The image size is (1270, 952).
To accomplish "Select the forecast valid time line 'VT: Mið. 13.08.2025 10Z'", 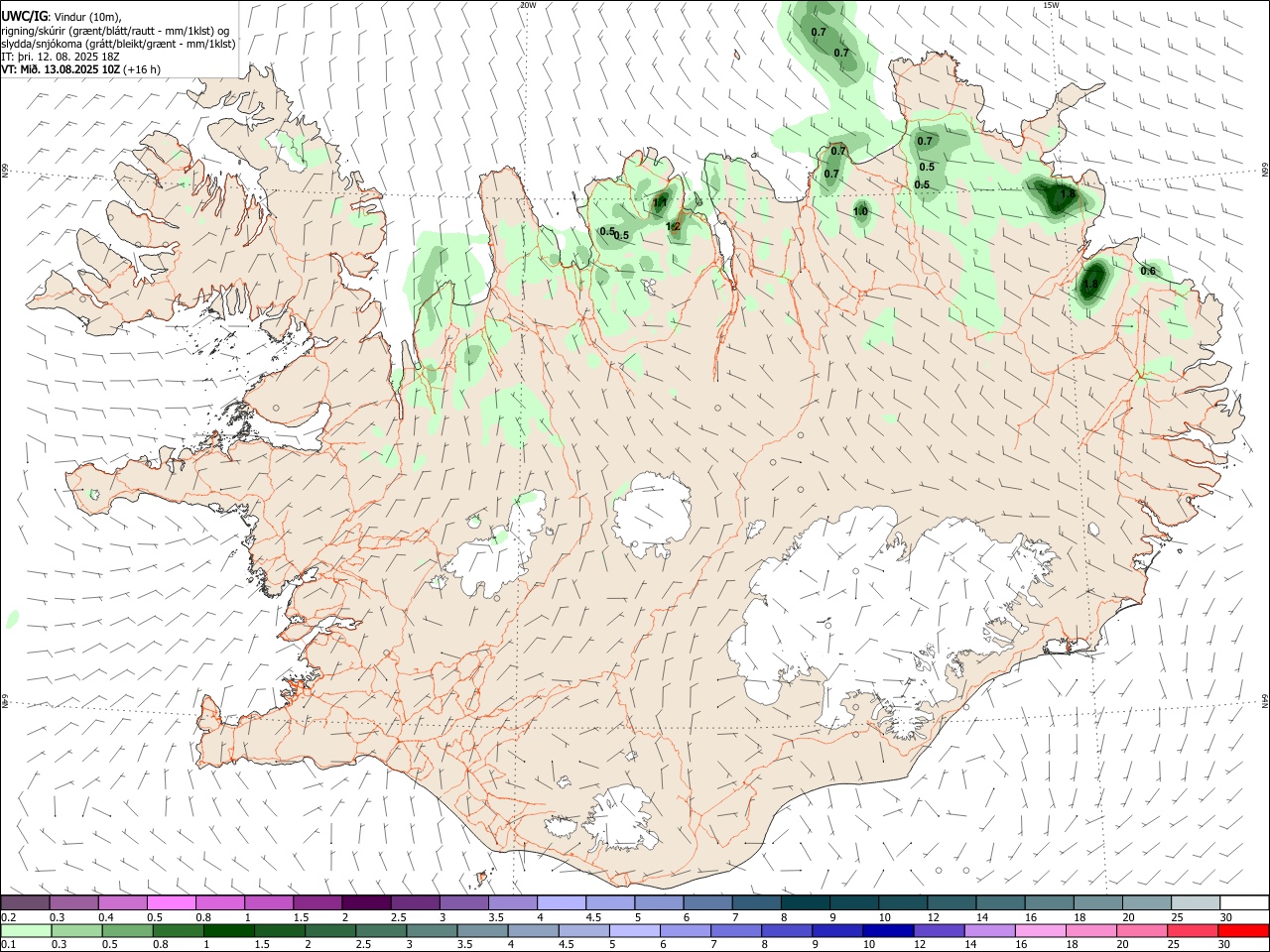I will pos(63,69).
